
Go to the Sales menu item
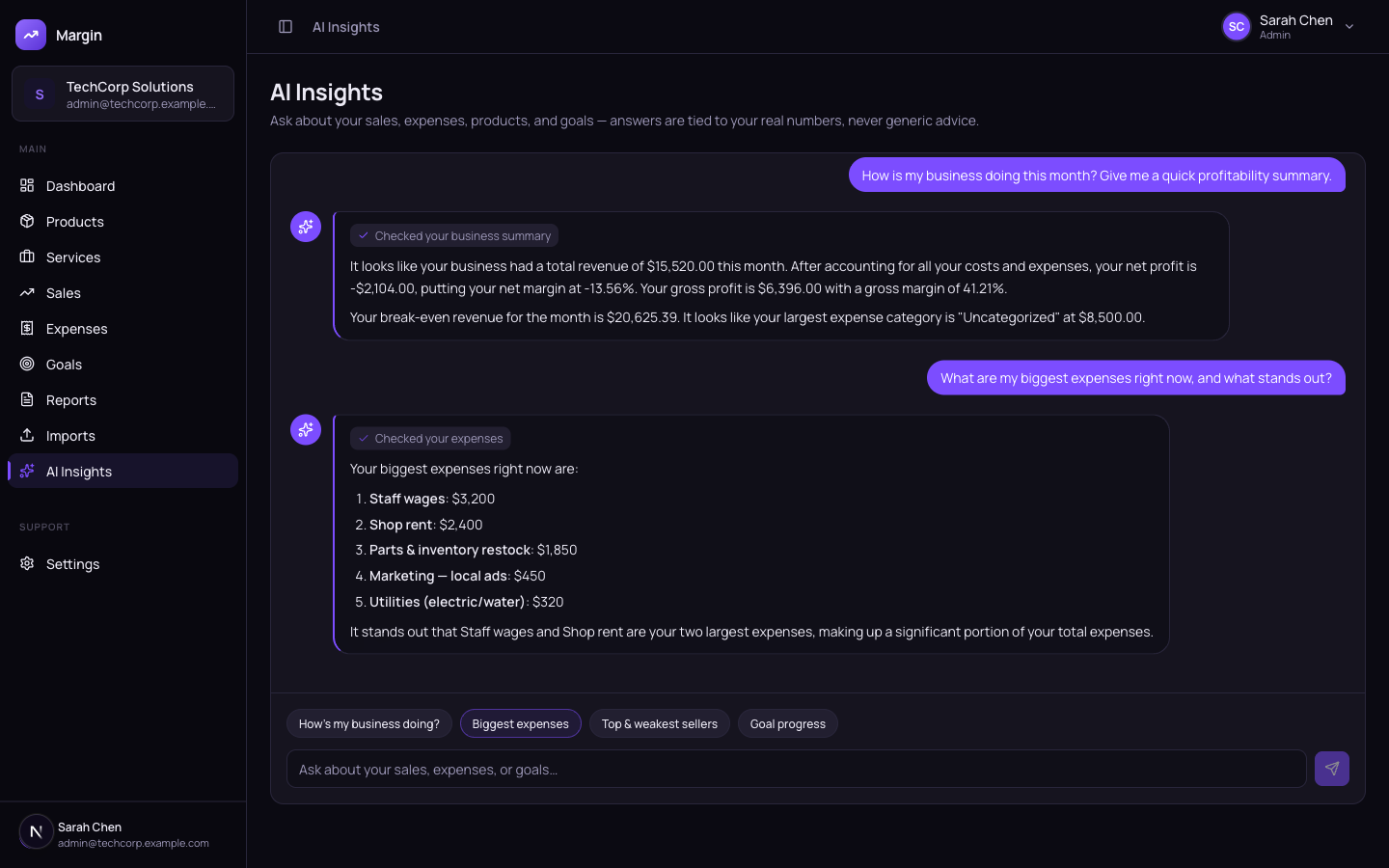pyautogui.click(x=123, y=292)
